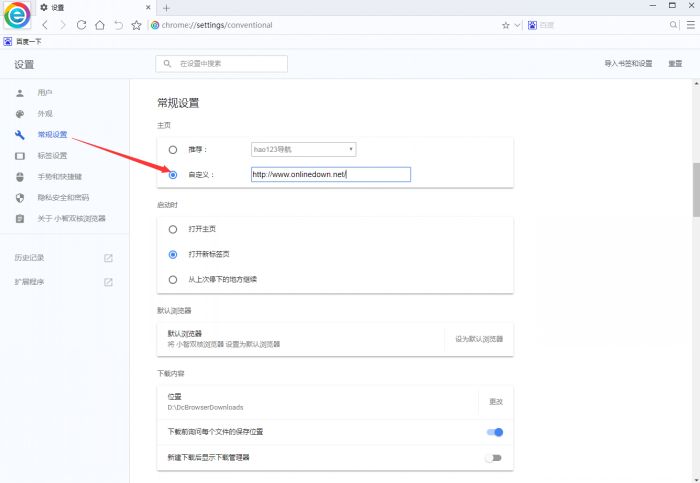Click the tab settings rectangle icon
Viewport: 700px width, 483px height.
pyautogui.click(x=20, y=156)
